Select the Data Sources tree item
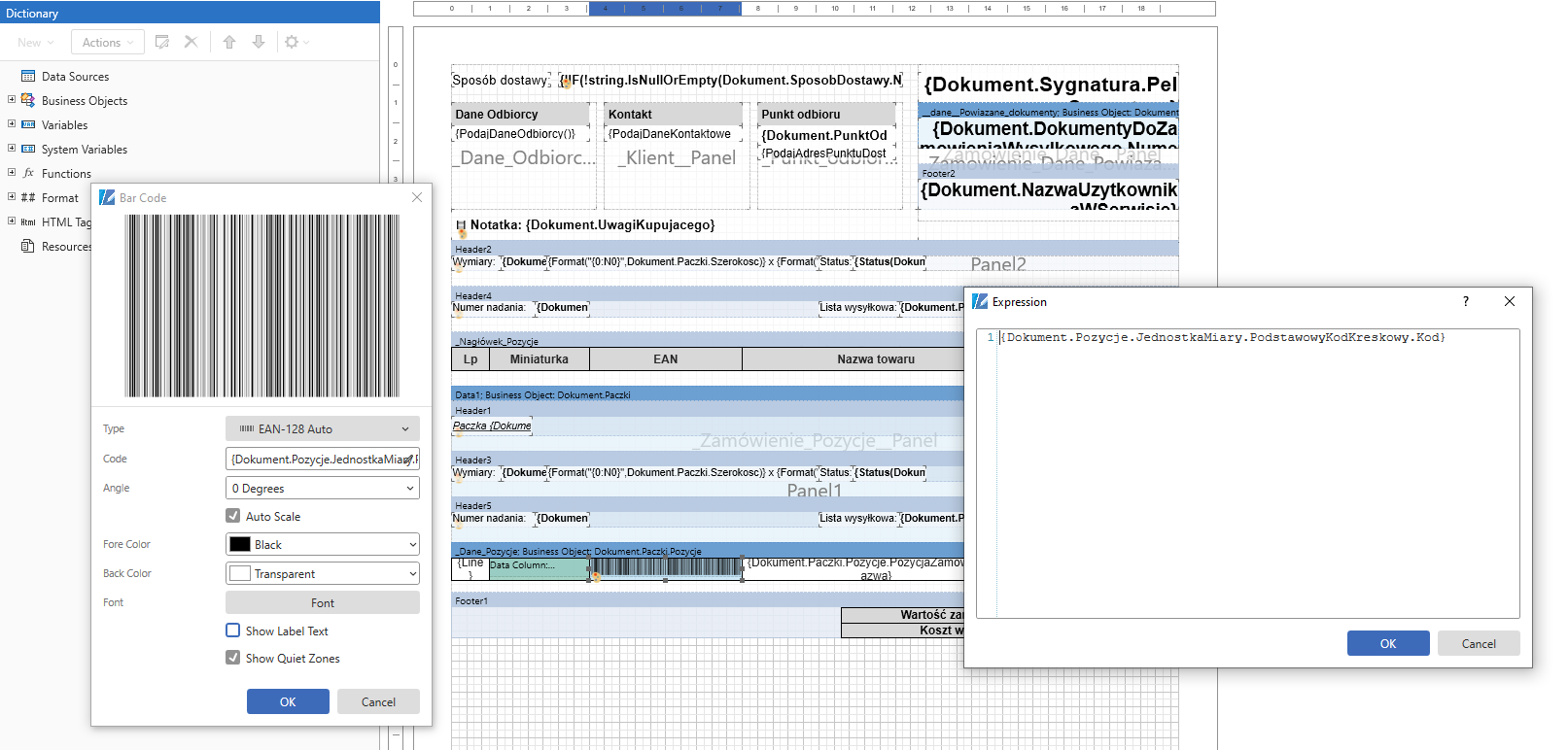Image resolution: width=1568 pixels, height=750 pixels. (x=75, y=77)
